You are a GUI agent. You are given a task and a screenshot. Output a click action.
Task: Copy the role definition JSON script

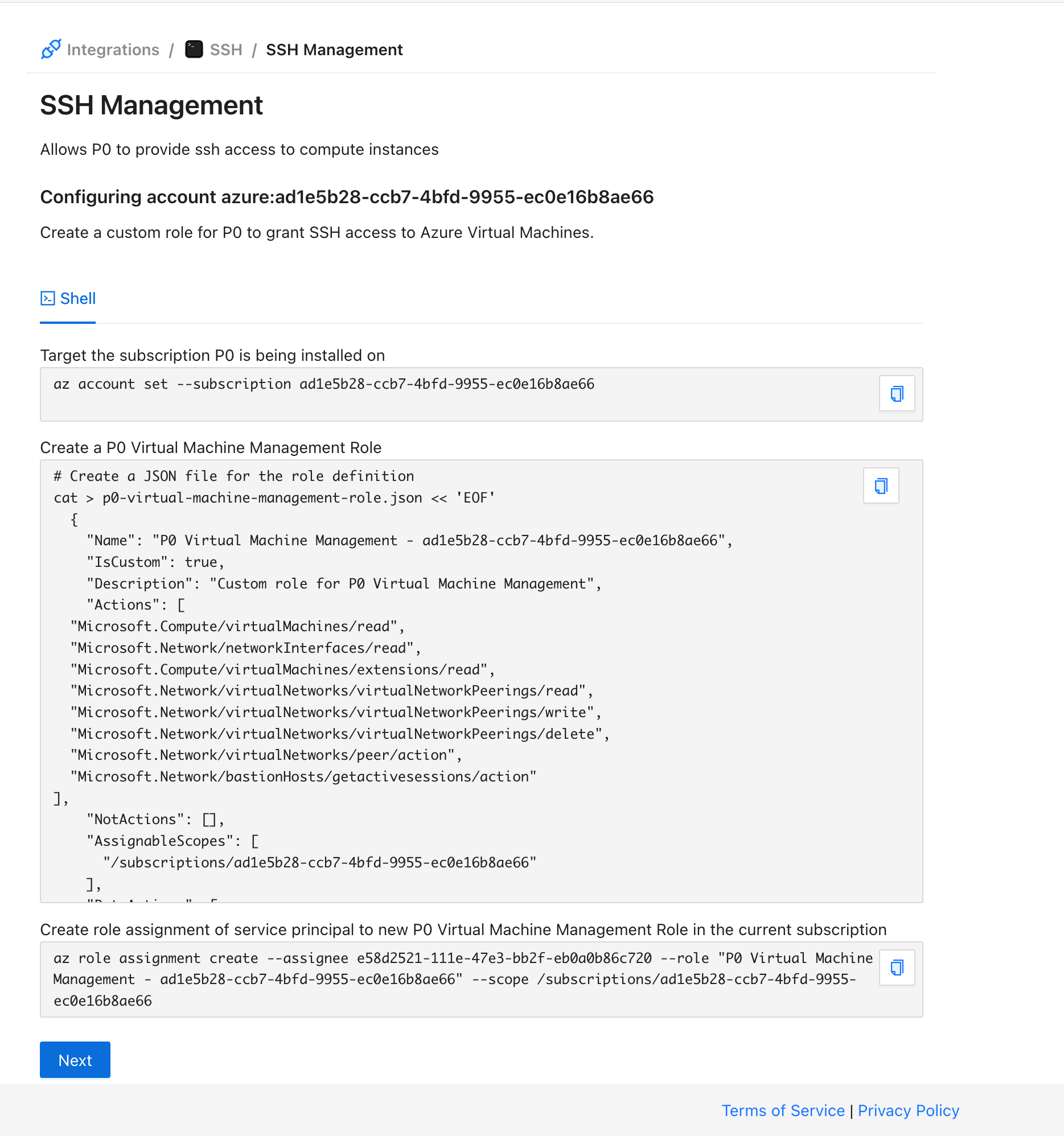pyautogui.click(x=881, y=486)
